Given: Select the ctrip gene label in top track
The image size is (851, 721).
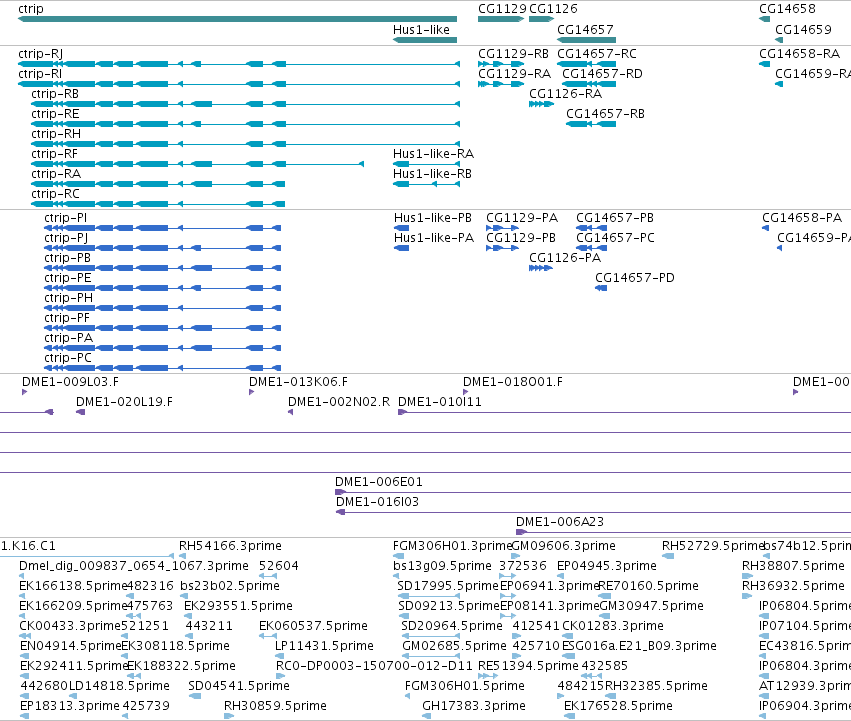Looking at the screenshot, I should (x=30, y=9).
